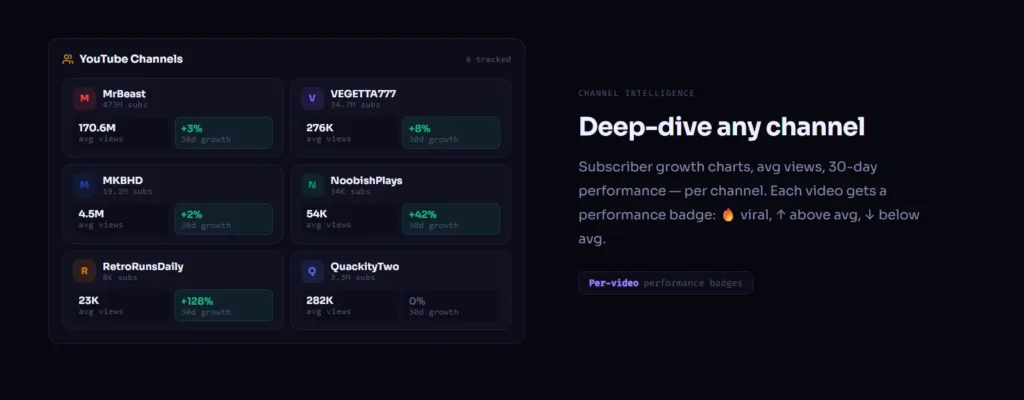
Task: Click the blue M avatar for MKBHD
Action: point(84,185)
